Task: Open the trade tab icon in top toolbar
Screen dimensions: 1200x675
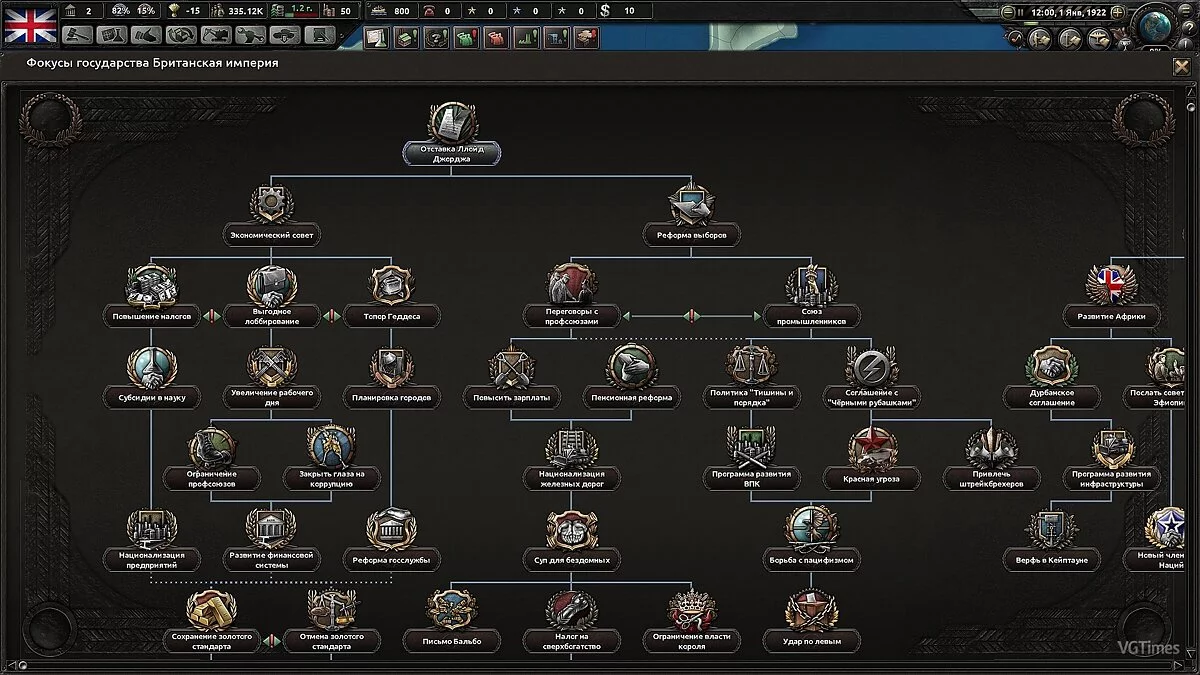Action: point(180,36)
